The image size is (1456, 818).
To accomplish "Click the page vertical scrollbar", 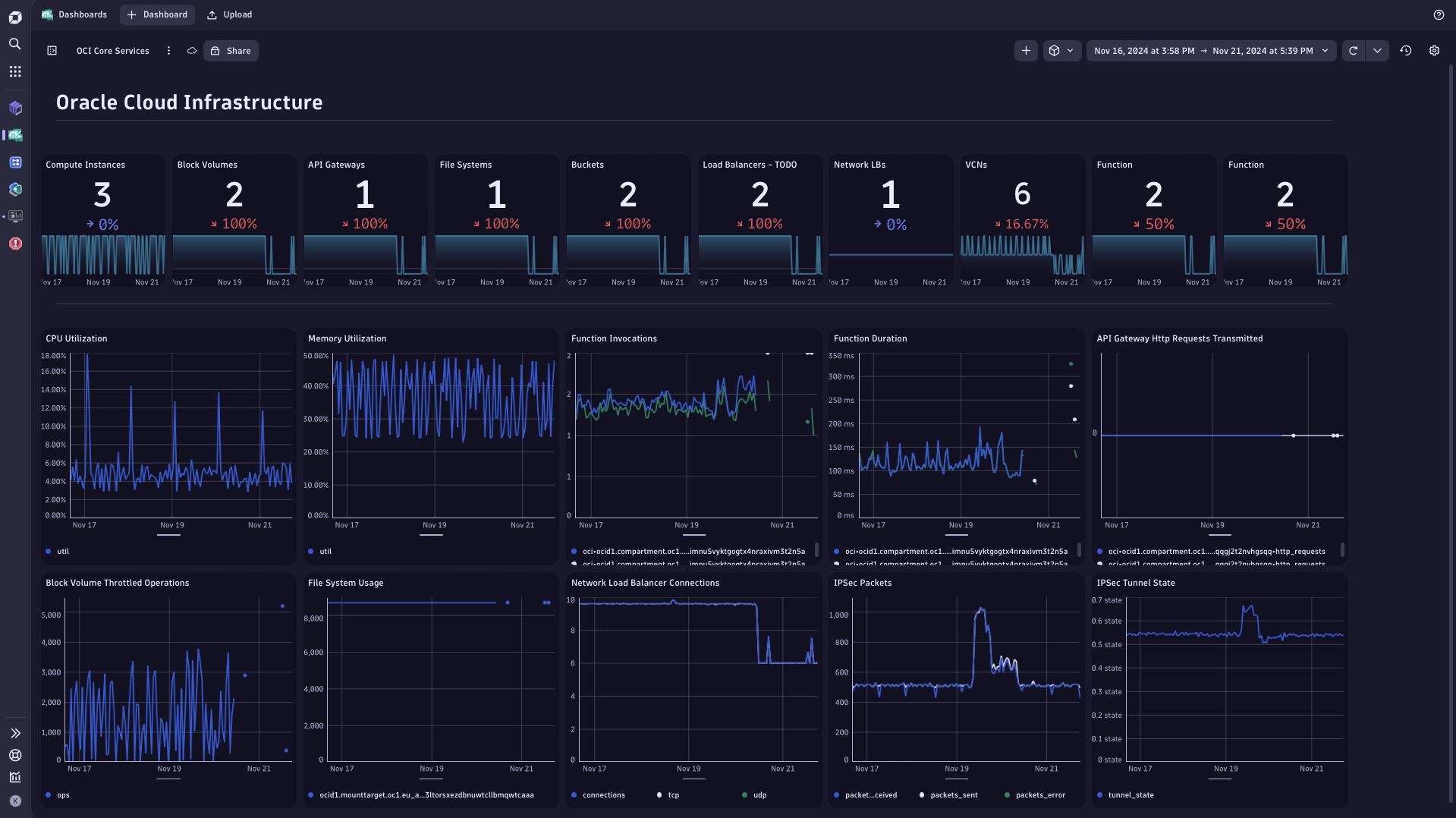I will click(1451, 433).
